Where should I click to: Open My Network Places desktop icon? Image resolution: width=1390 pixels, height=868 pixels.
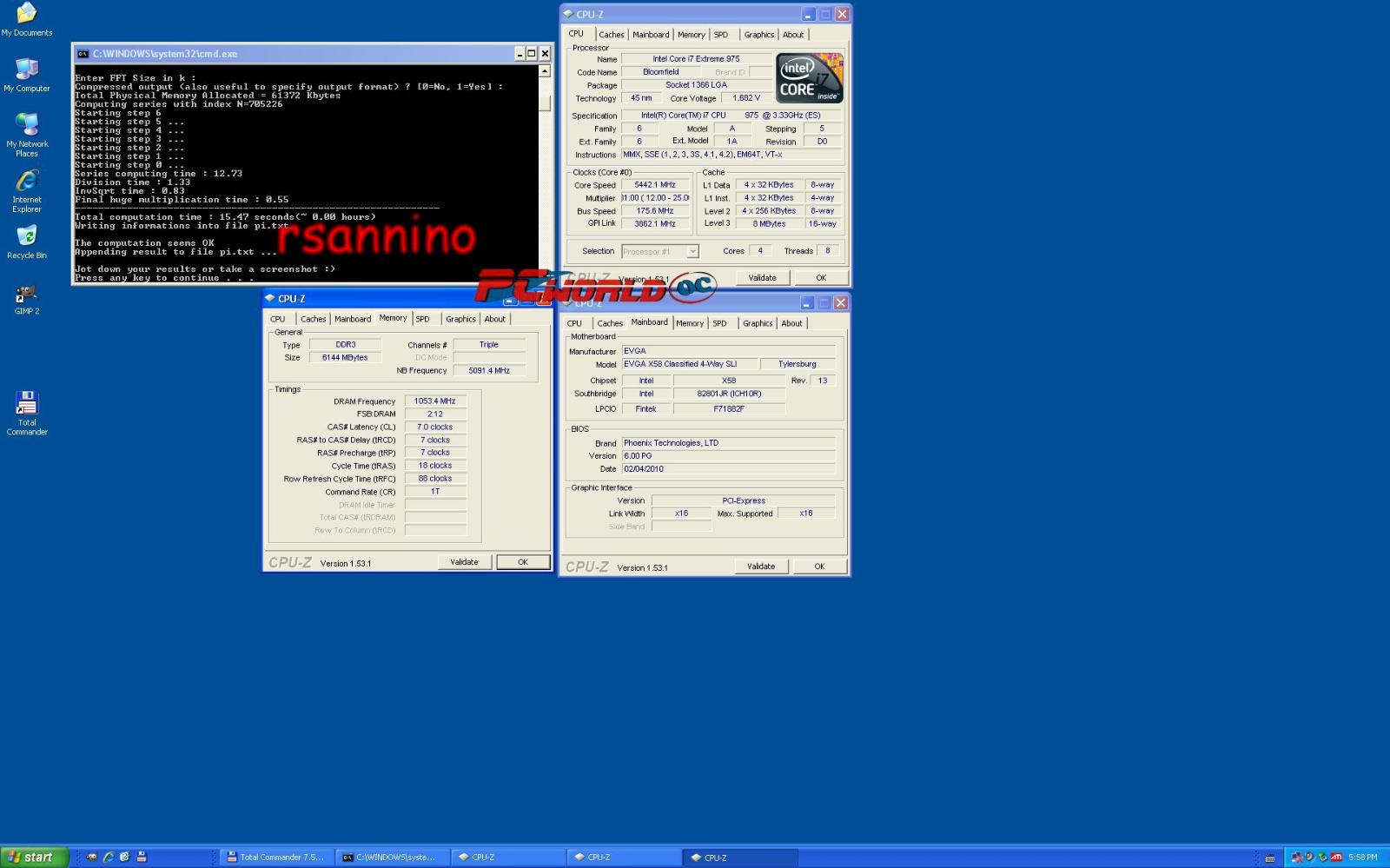tap(27, 135)
